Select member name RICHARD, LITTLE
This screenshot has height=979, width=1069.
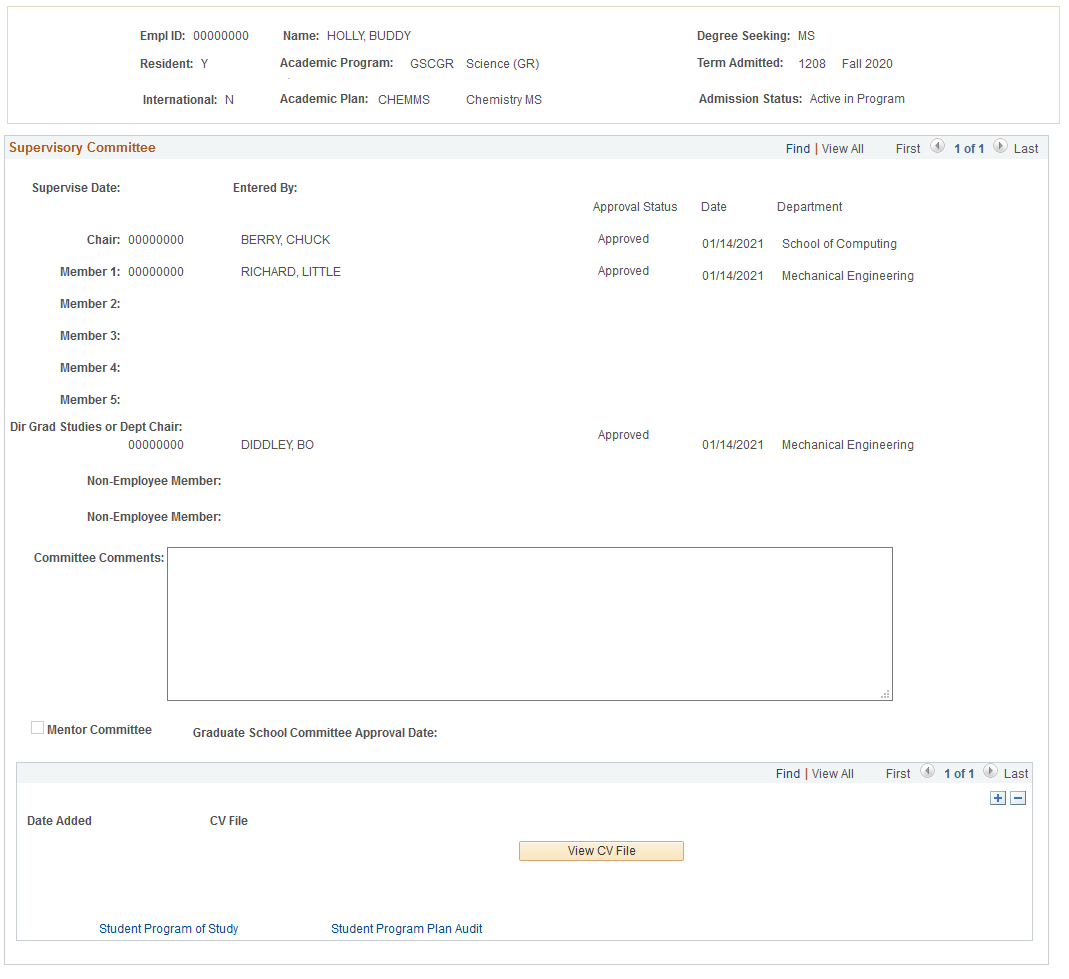[290, 271]
